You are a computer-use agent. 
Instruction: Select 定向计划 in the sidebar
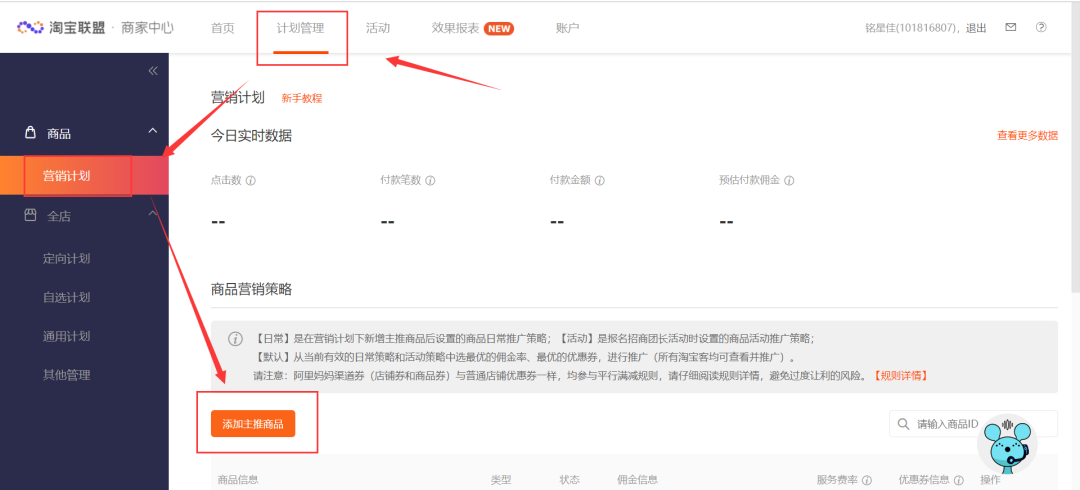tap(66, 258)
